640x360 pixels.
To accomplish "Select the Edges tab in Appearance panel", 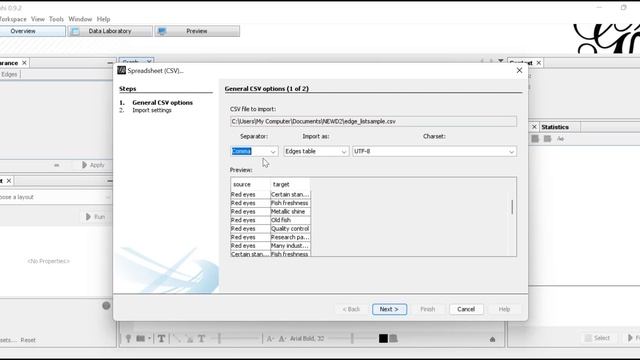I will coord(9,74).
